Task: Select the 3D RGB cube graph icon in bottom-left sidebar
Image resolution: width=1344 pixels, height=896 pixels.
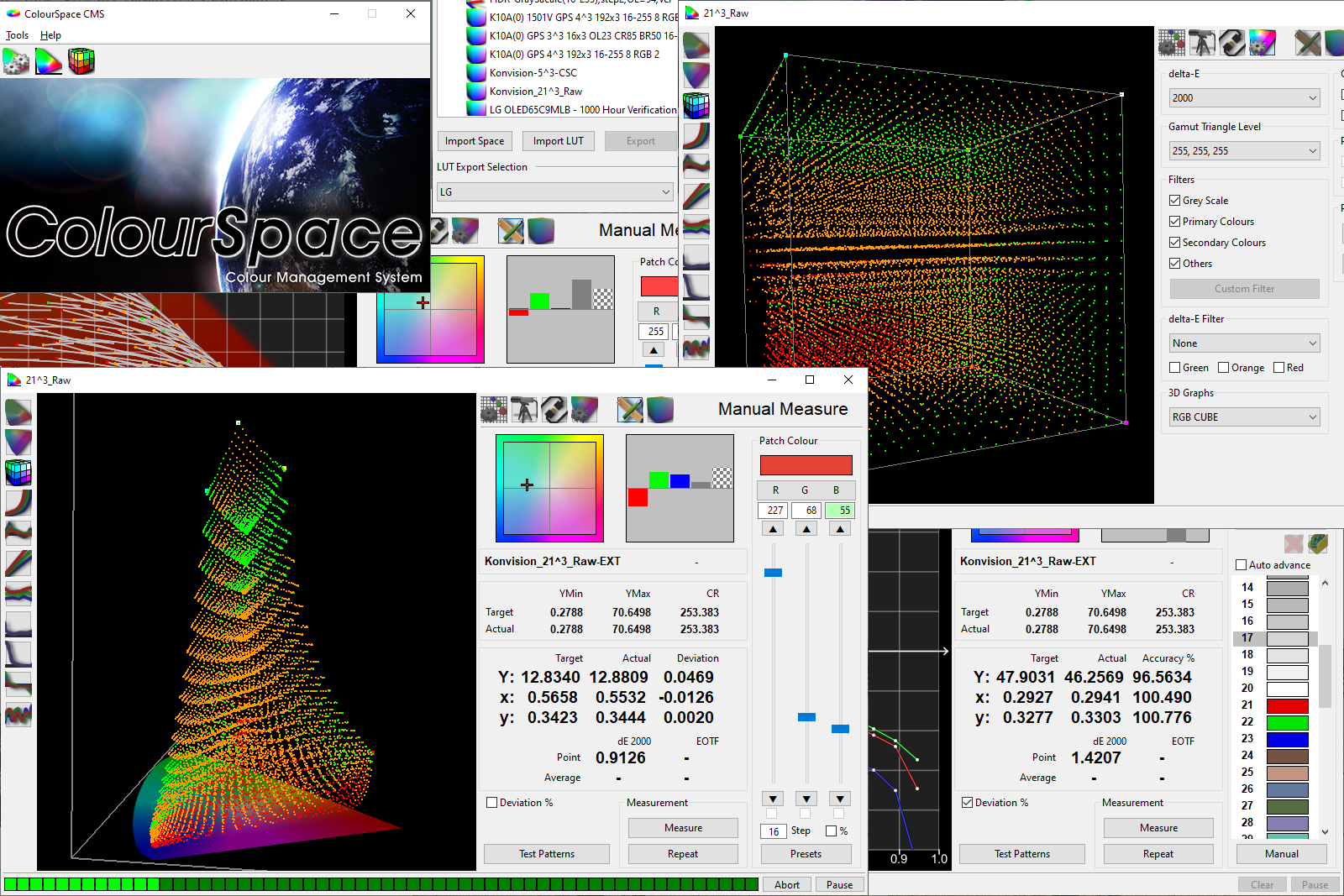Action: pos(18,473)
